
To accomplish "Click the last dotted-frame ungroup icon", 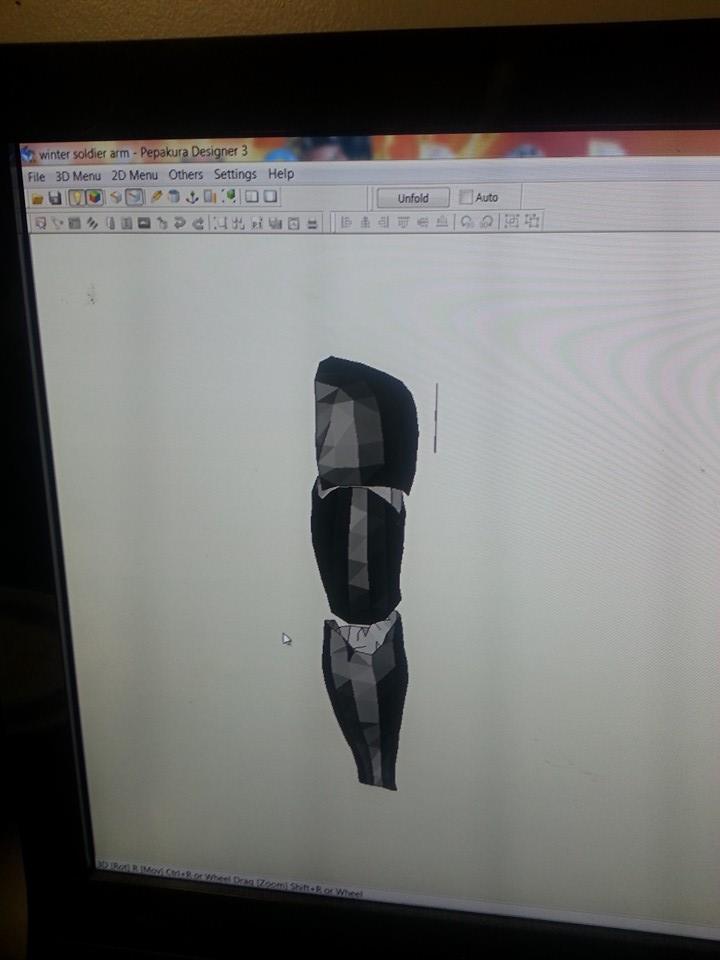I will click(532, 220).
